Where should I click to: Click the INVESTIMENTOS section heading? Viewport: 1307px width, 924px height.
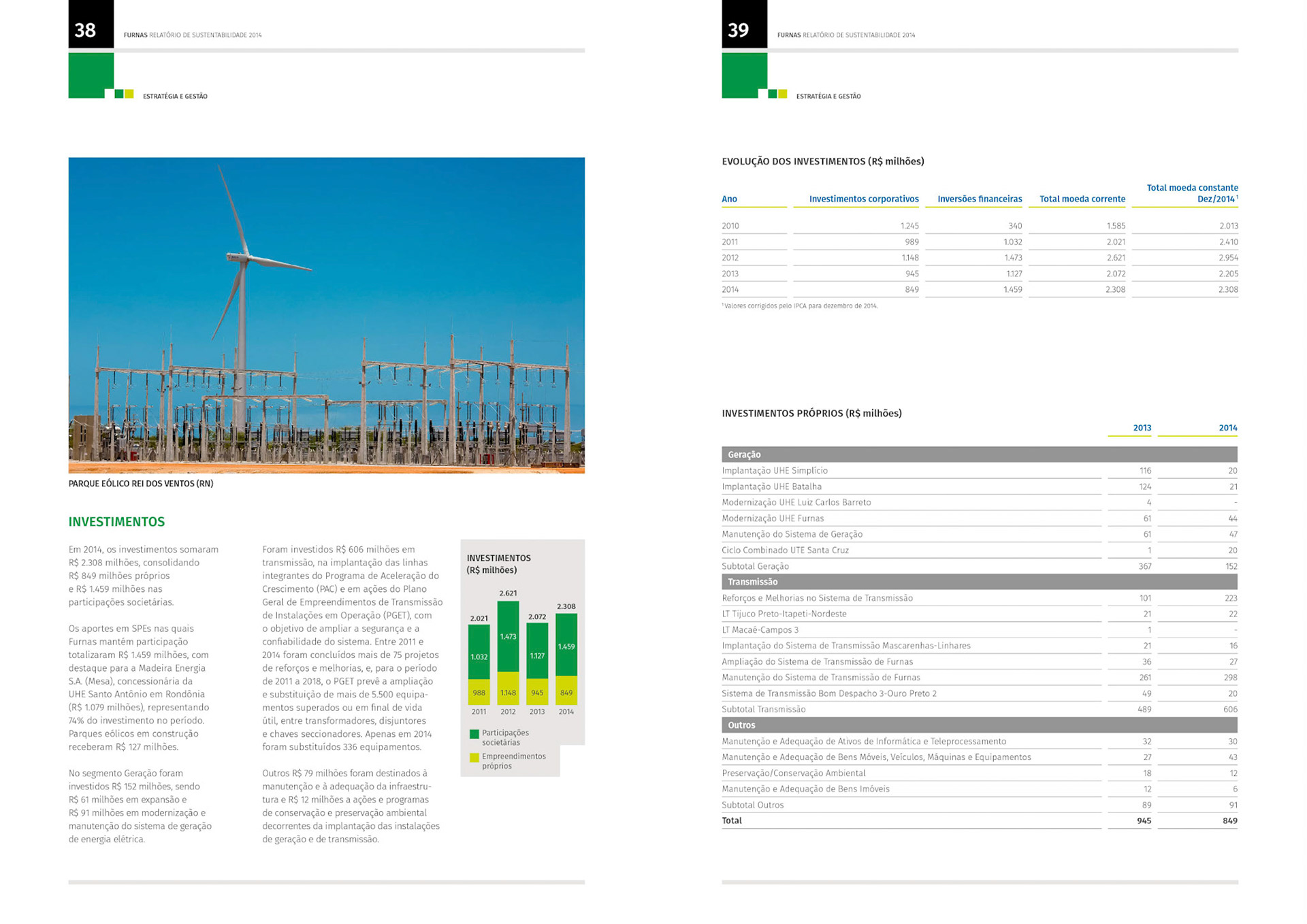click(116, 522)
